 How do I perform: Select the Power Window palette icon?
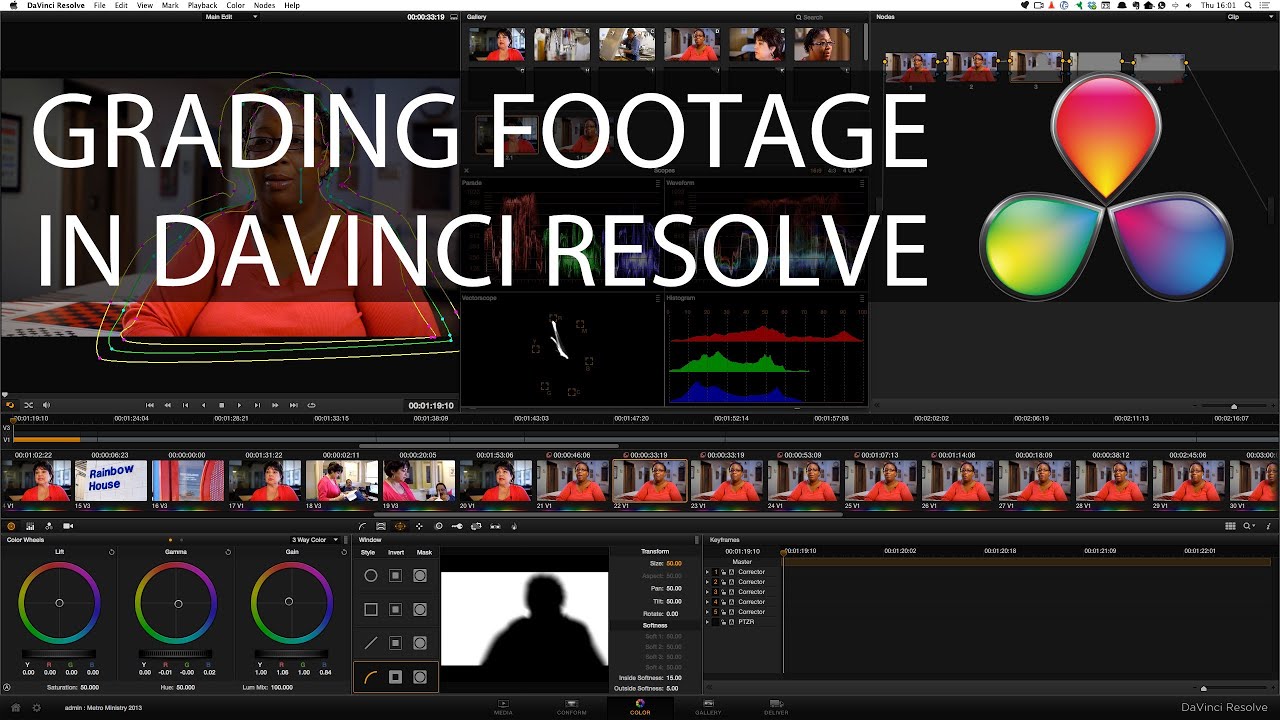[400, 526]
